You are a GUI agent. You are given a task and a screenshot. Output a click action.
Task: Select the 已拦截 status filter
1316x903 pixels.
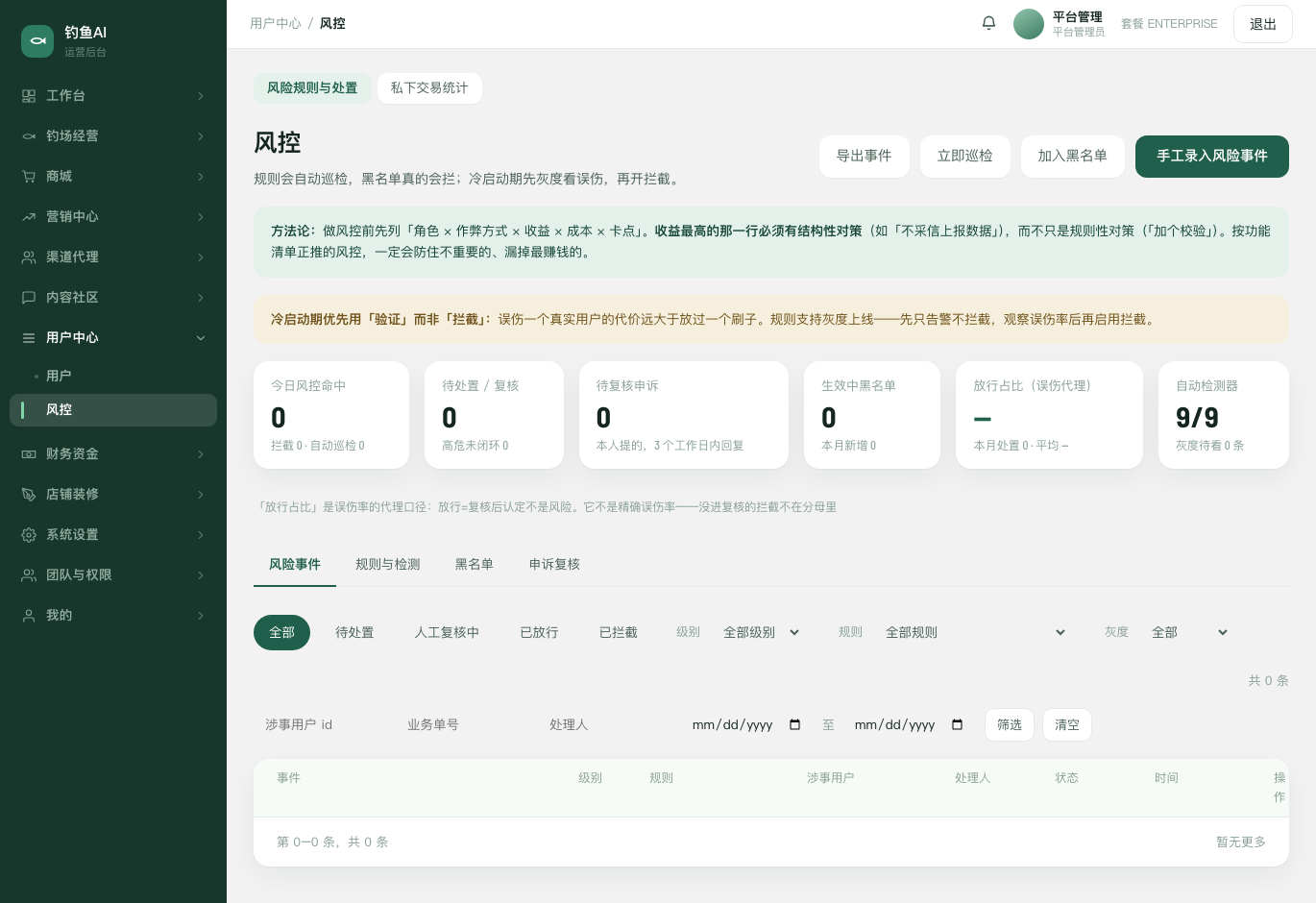(x=619, y=632)
